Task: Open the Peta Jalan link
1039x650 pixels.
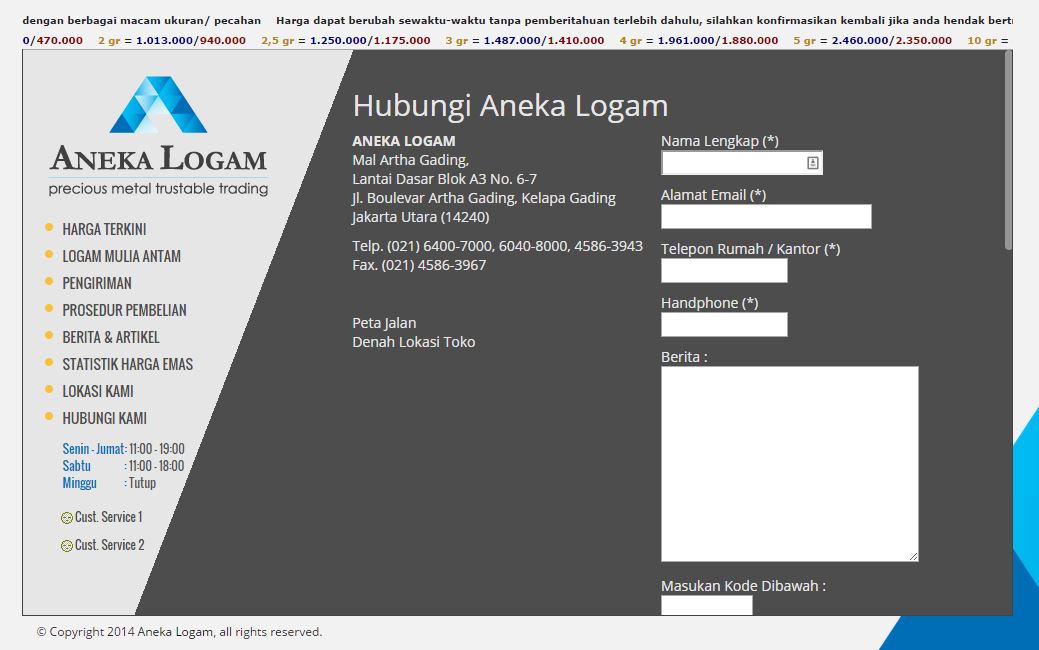Action: point(384,323)
